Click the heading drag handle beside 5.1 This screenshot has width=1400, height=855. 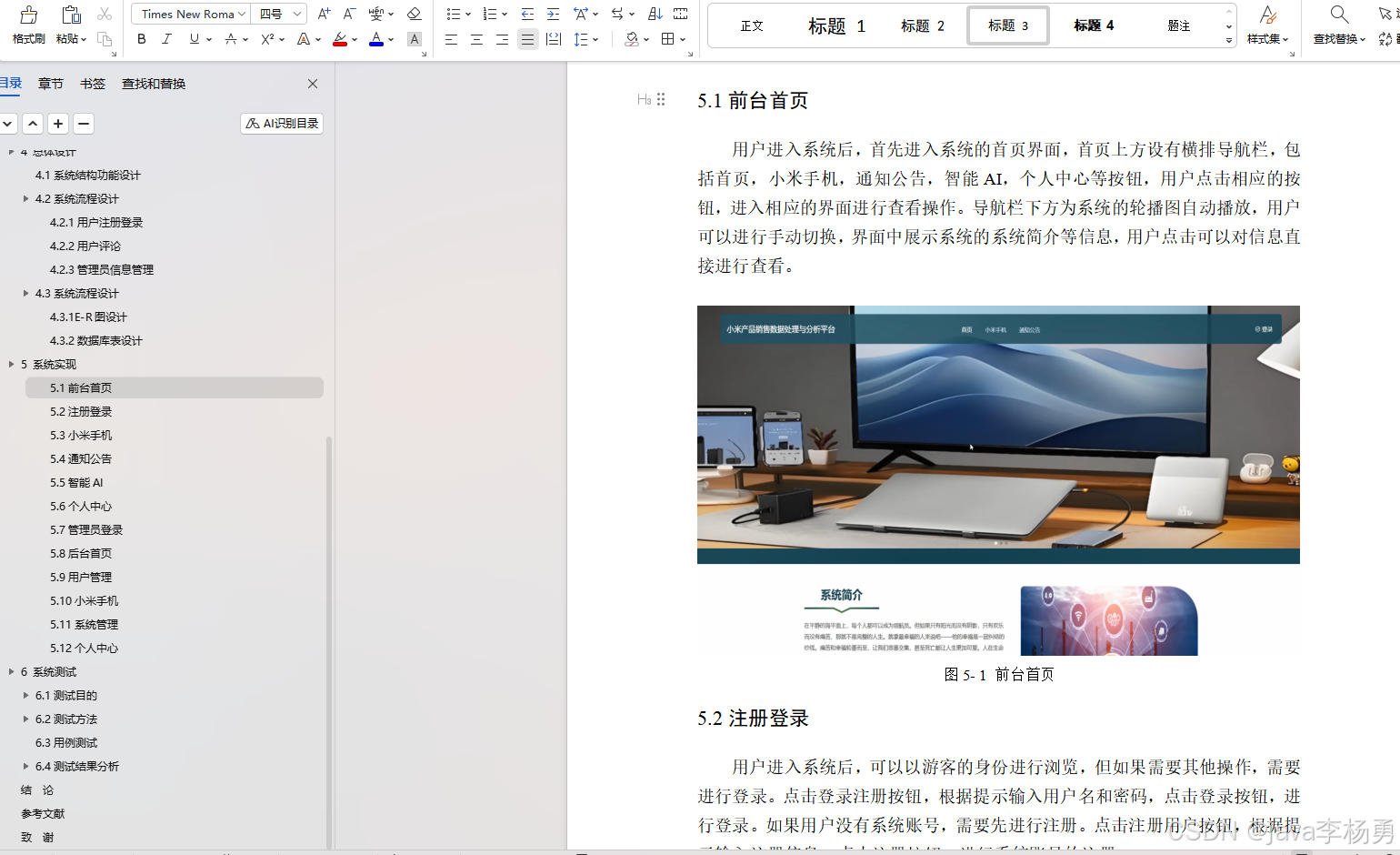pyautogui.click(x=661, y=100)
